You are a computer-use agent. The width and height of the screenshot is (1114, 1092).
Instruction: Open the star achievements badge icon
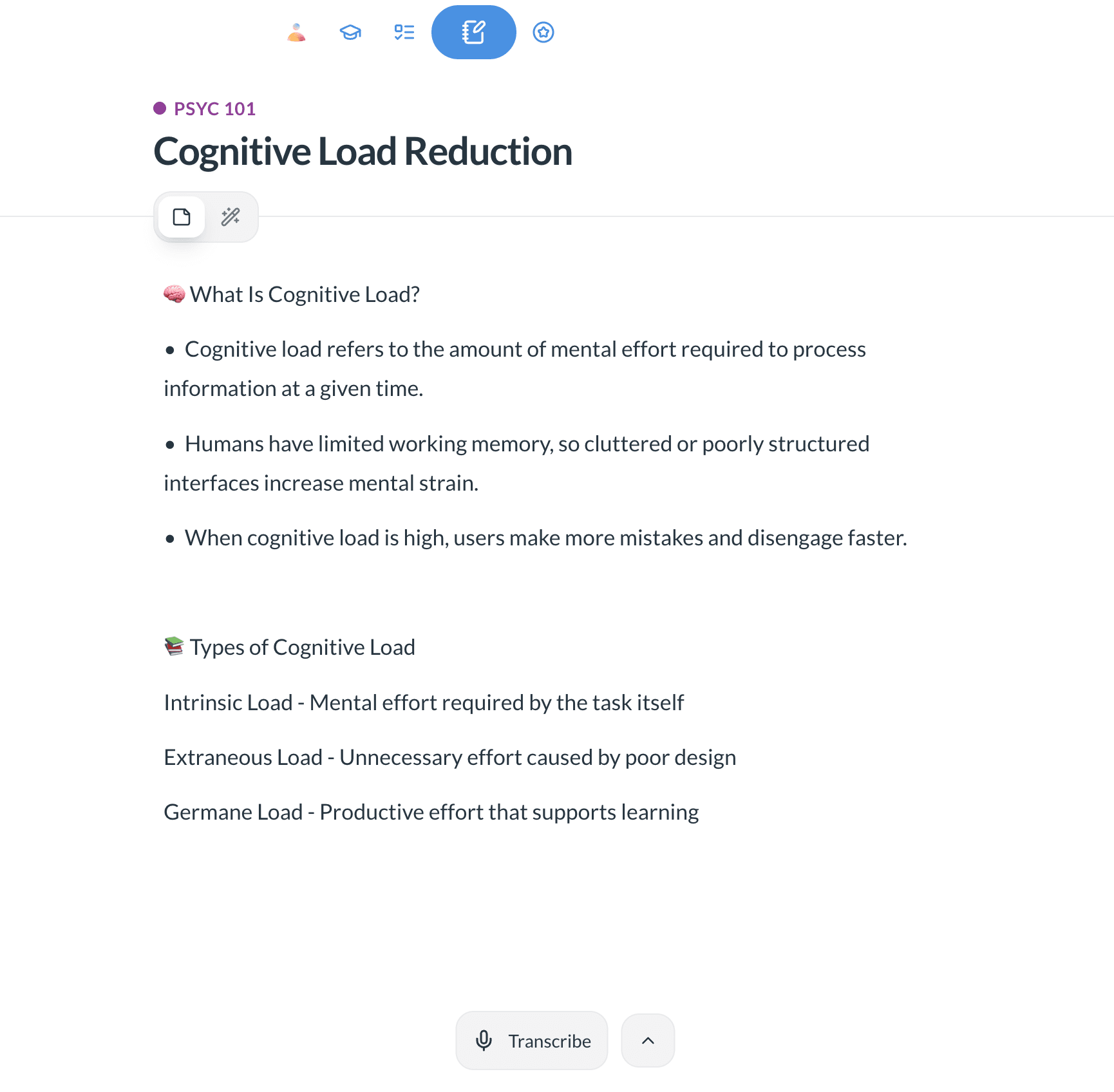pyautogui.click(x=543, y=31)
